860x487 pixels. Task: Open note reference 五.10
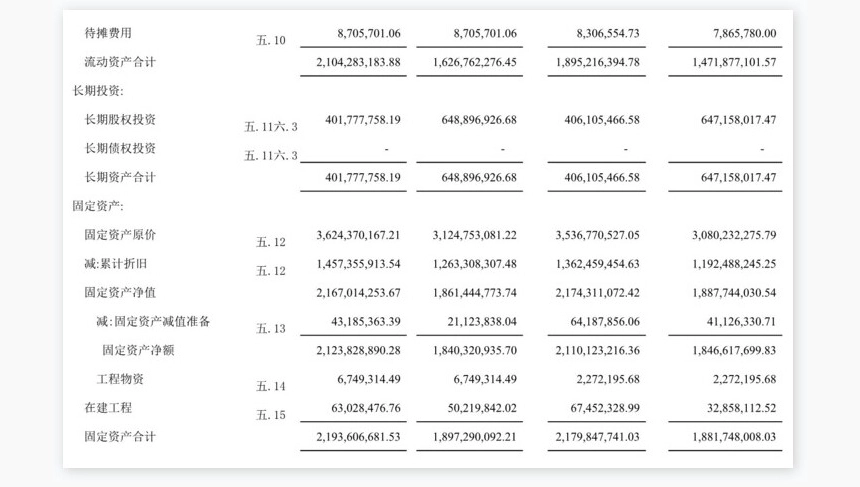click(x=271, y=41)
